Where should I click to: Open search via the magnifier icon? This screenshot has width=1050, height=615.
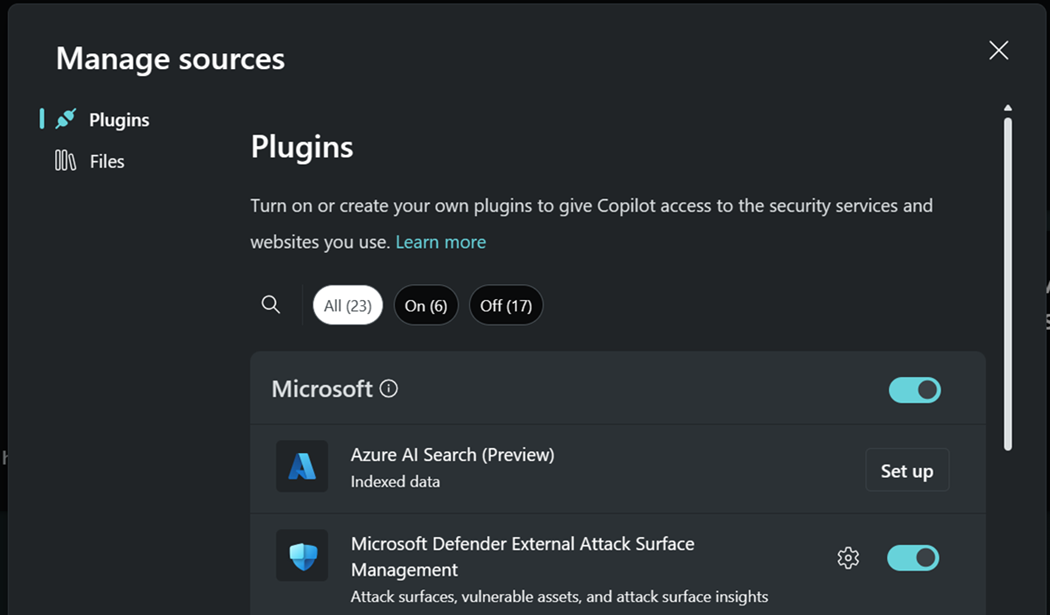pos(270,304)
